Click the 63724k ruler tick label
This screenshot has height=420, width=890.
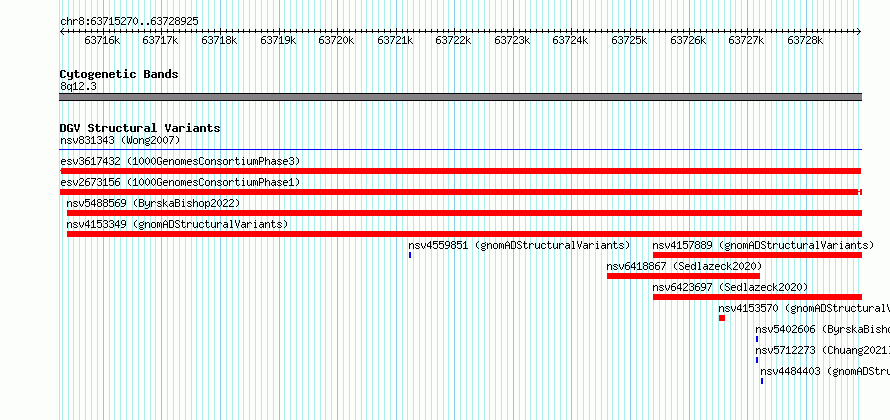tap(571, 40)
